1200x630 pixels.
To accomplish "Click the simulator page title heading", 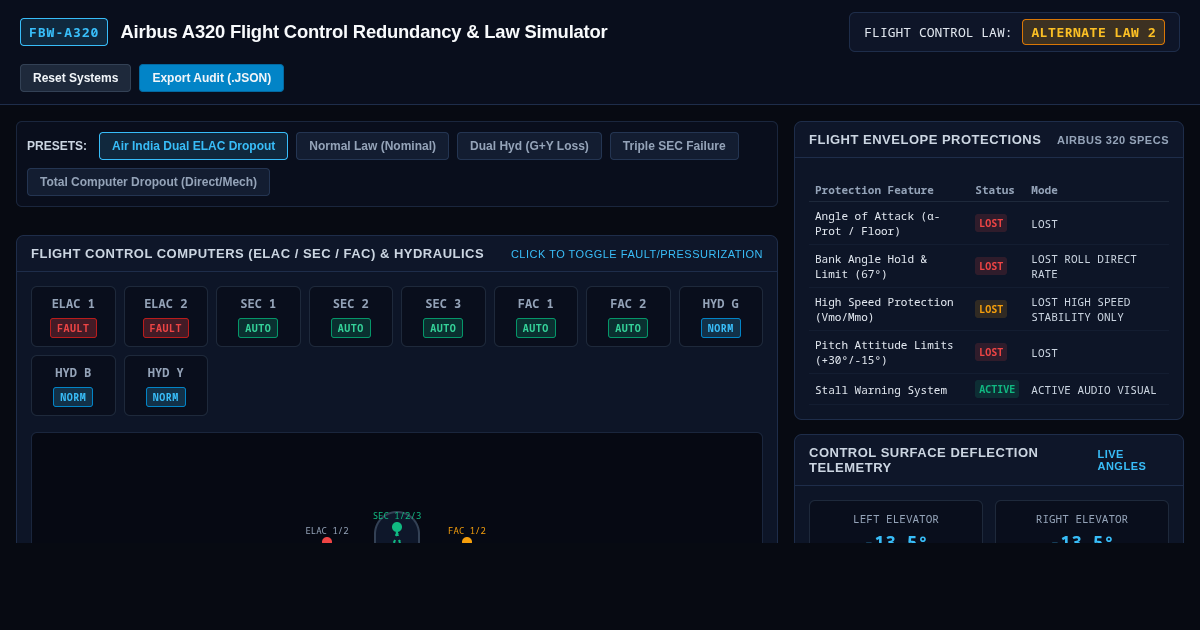I will (364, 32).
